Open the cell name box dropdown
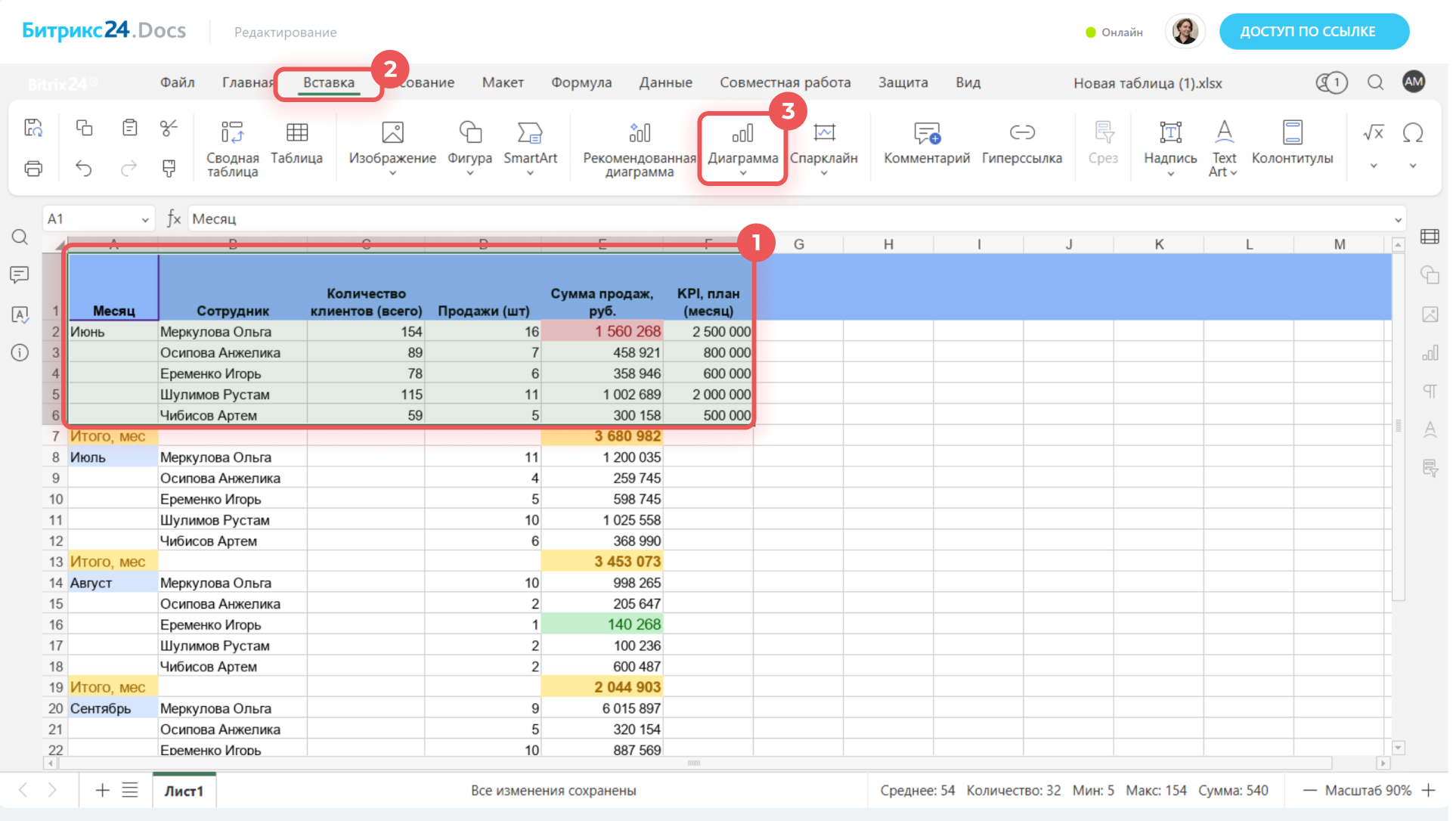The height and width of the screenshot is (821, 1456). coord(144,219)
